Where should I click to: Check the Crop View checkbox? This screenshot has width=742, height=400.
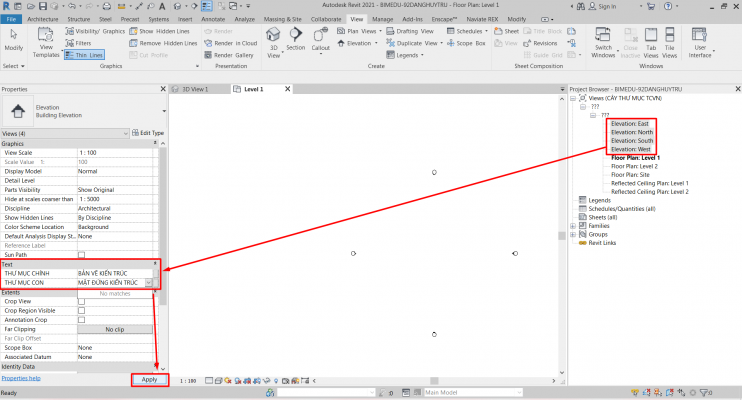[81, 301]
